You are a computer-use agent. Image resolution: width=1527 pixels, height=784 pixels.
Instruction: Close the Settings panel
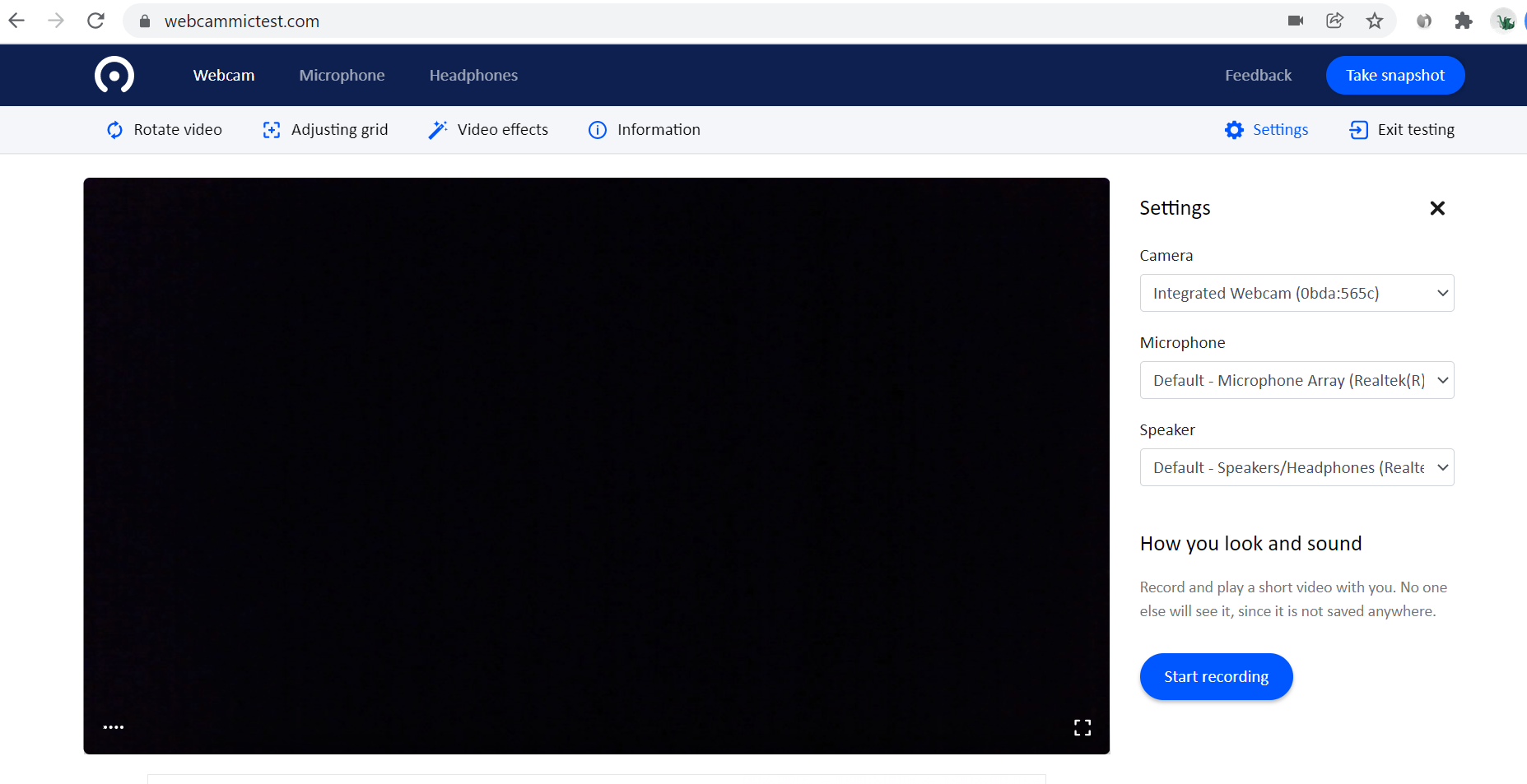[1437, 208]
